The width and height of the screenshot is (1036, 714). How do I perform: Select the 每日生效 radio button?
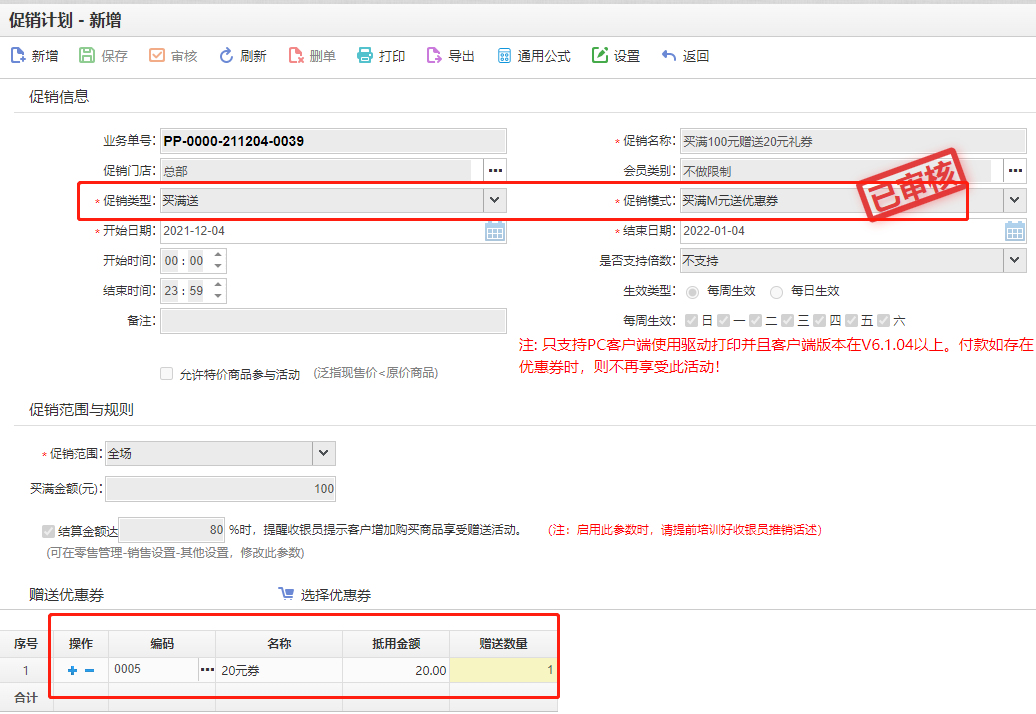click(776, 292)
